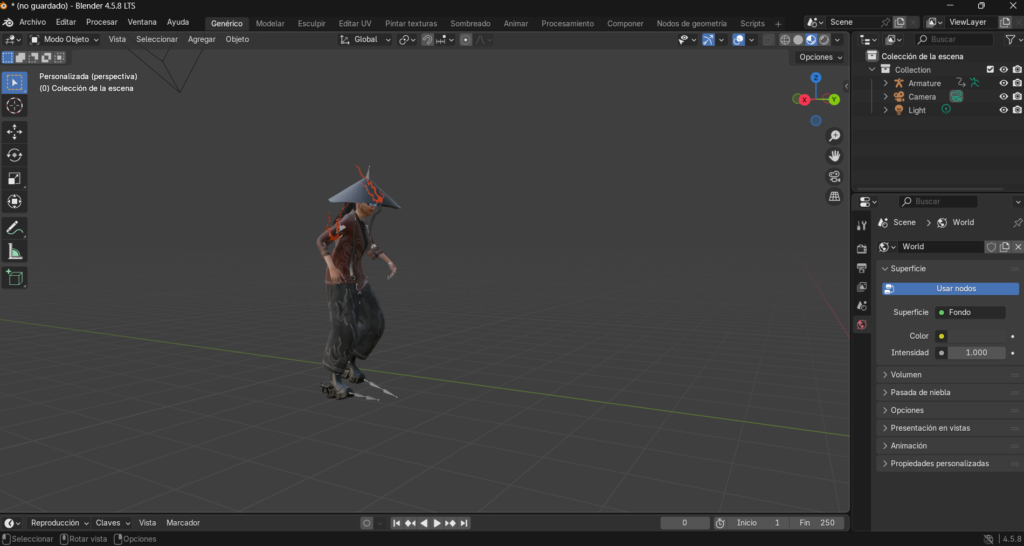Image resolution: width=1024 pixels, height=546 pixels.
Task: Add a new workspace with plus
Action: click(x=778, y=24)
